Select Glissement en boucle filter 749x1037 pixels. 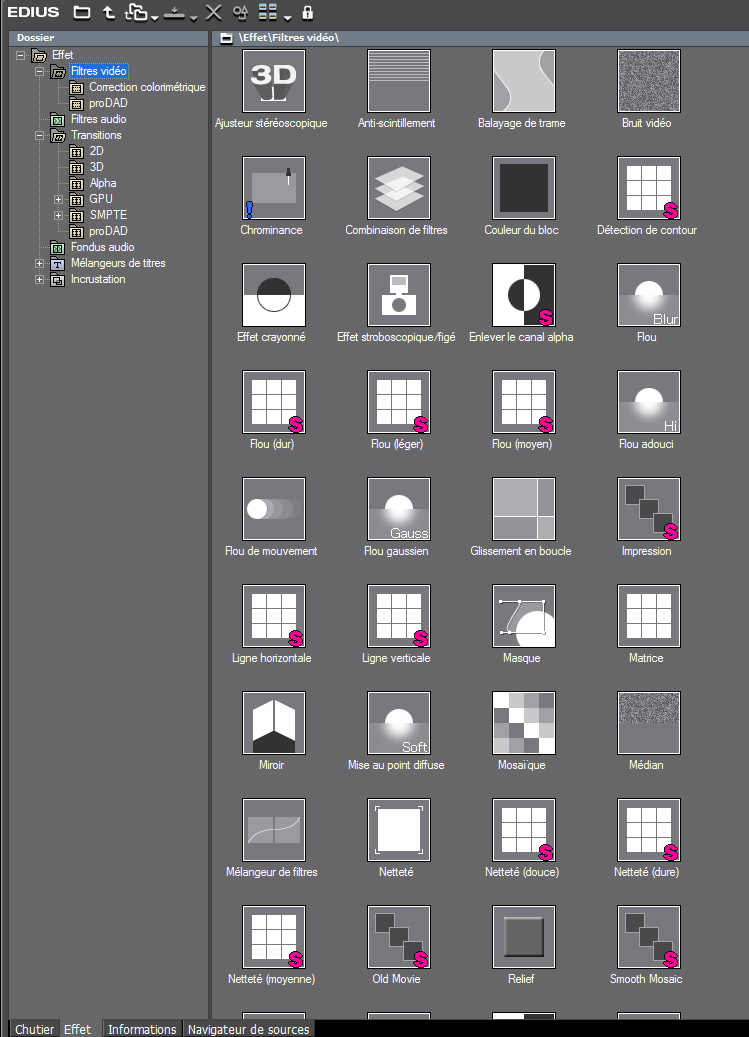tap(524, 510)
